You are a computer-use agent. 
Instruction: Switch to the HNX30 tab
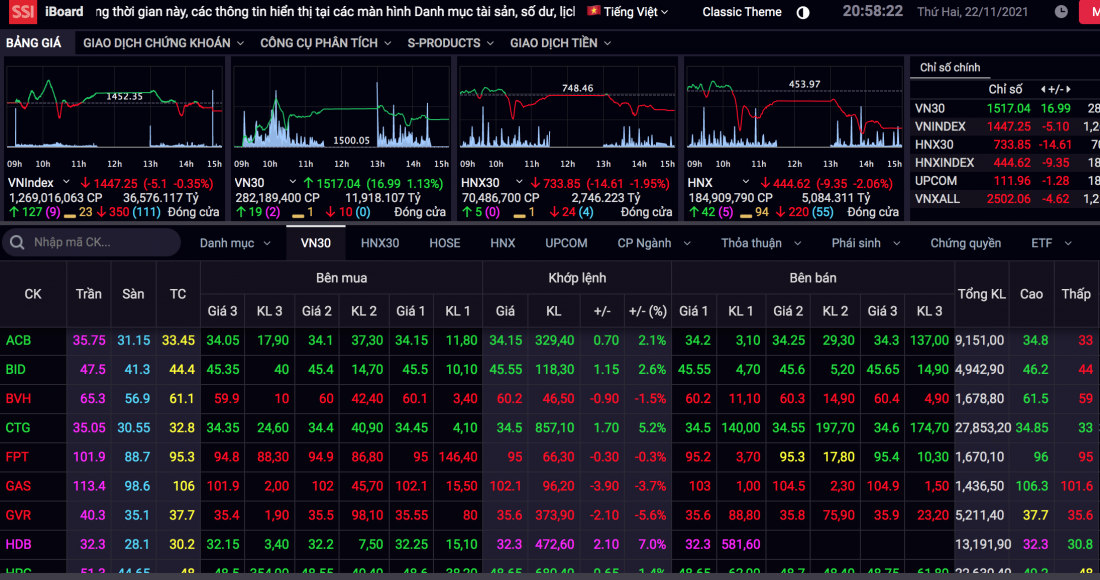coord(379,243)
